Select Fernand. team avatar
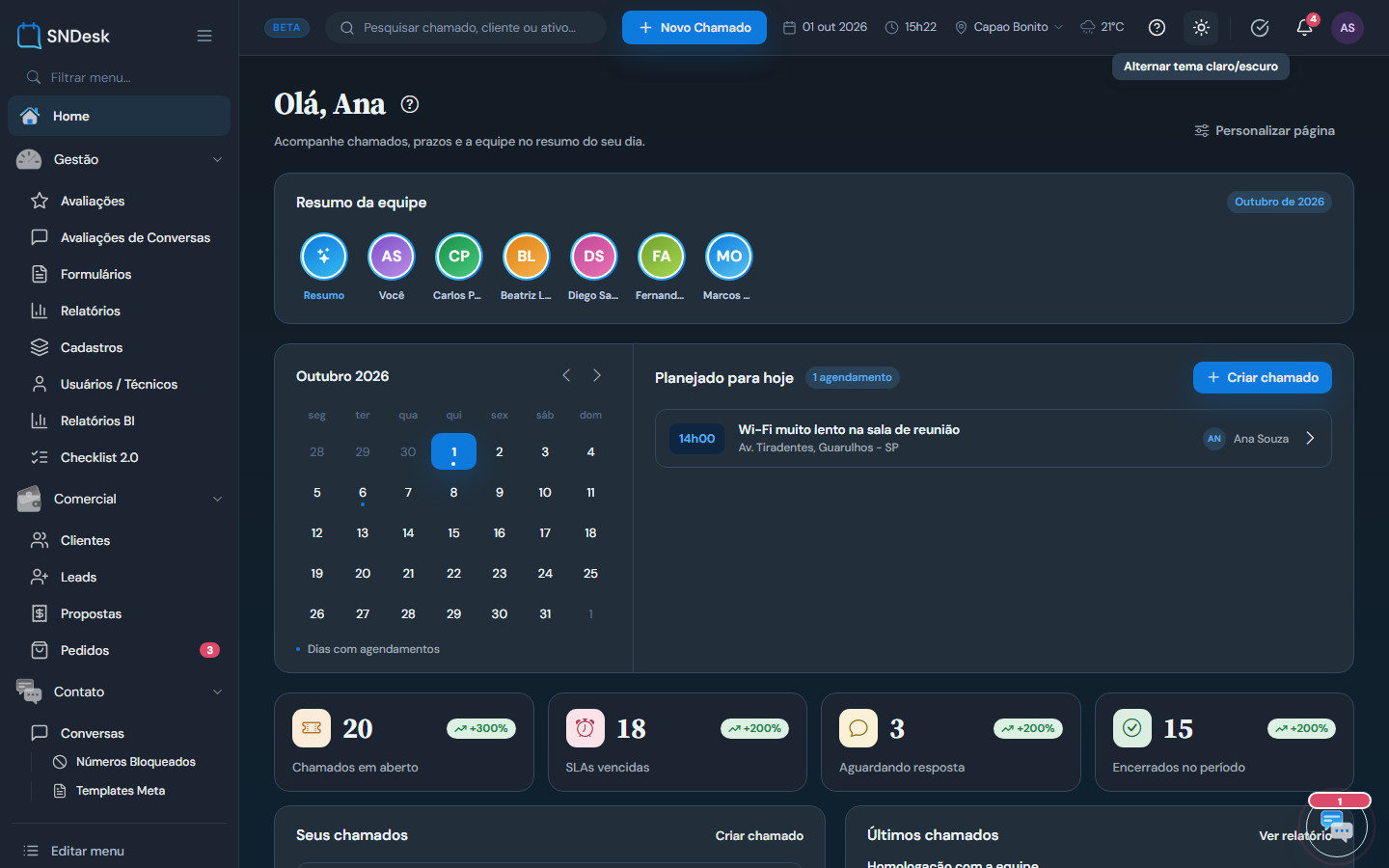Image resolution: width=1389 pixels, height=868 pixels. coord(662,257)
